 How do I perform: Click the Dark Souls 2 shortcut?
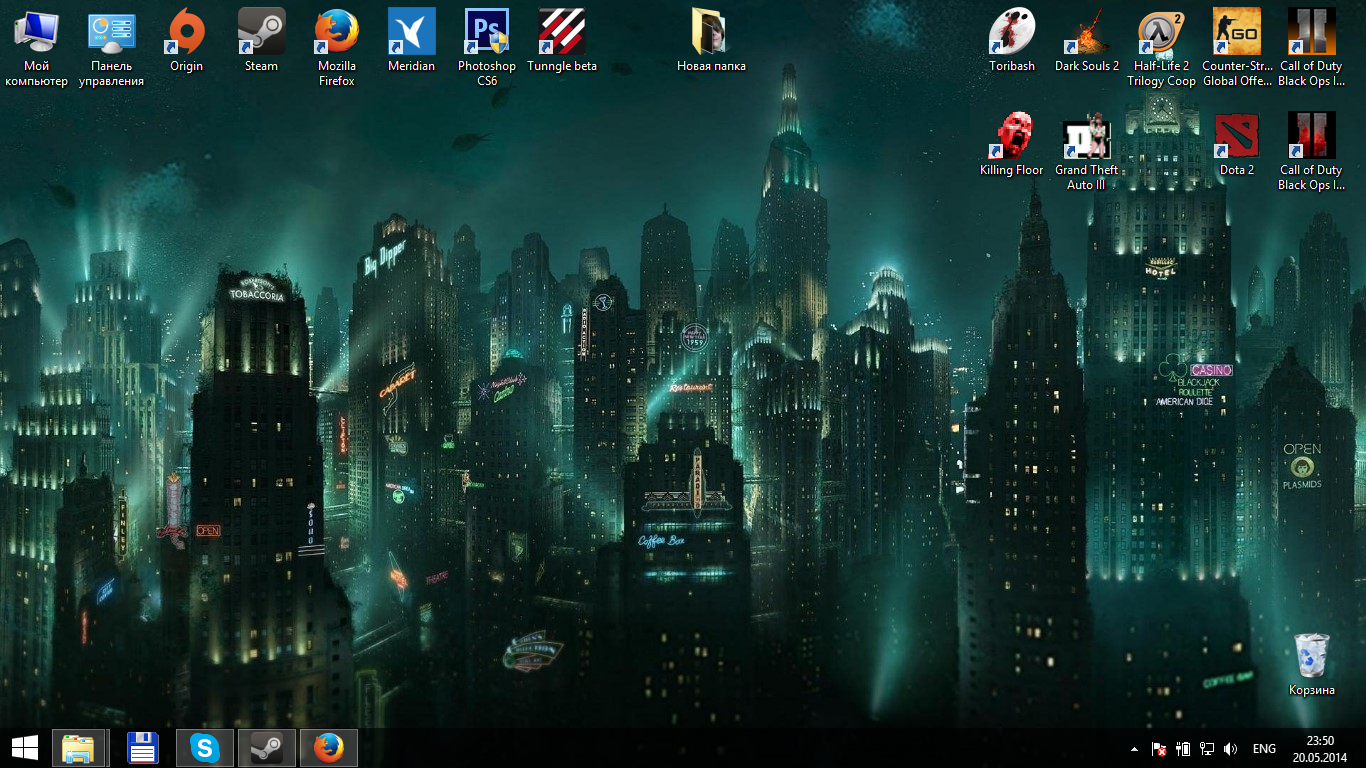(x=1087, y=40)
